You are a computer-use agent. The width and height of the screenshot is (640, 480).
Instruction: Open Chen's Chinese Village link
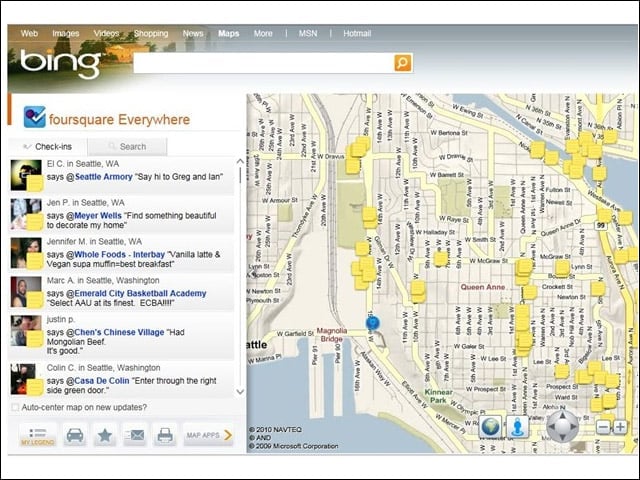click(119, 332)
